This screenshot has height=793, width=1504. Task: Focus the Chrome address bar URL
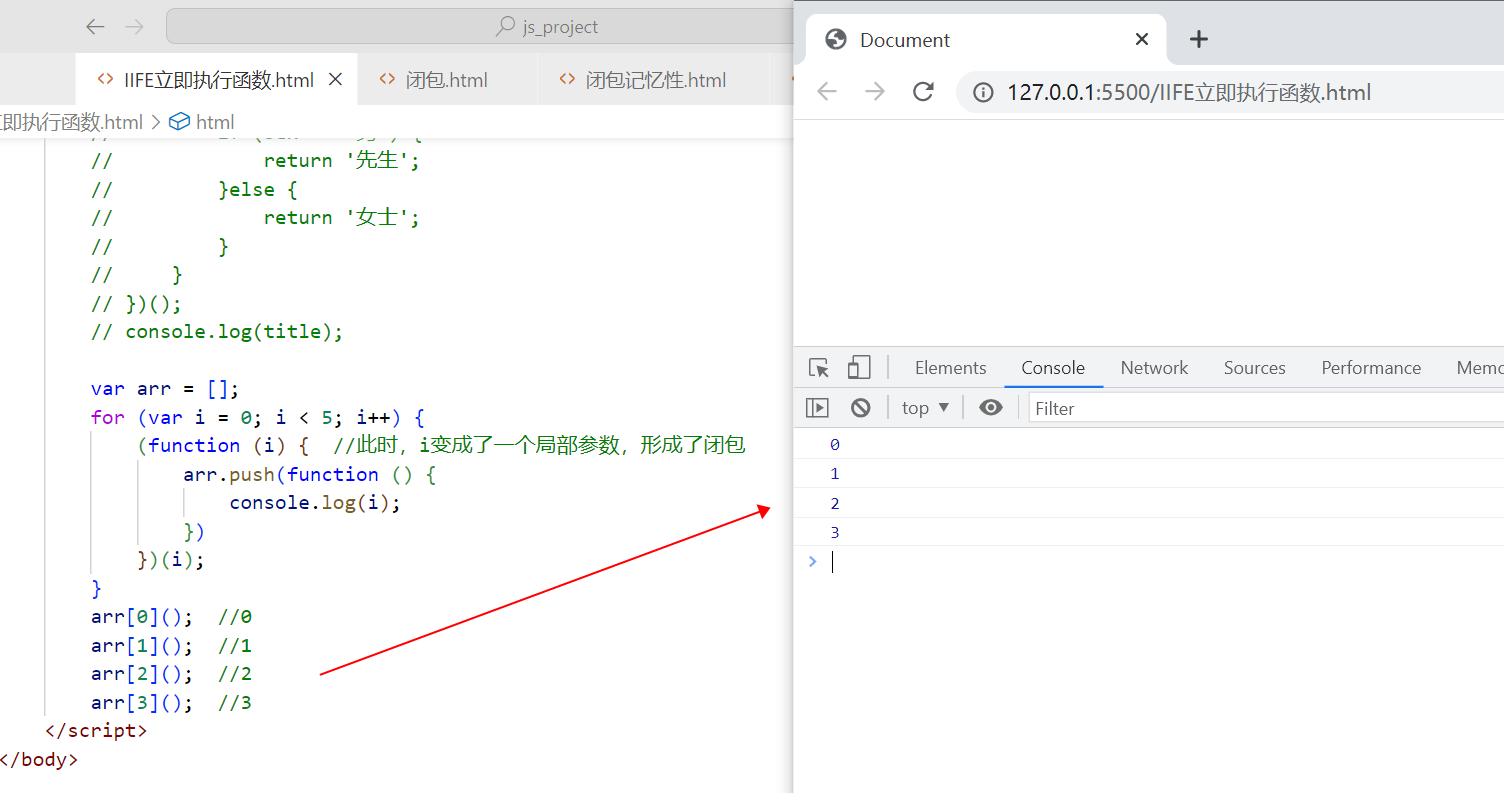pyautogui.click(x=1189, y=93)
